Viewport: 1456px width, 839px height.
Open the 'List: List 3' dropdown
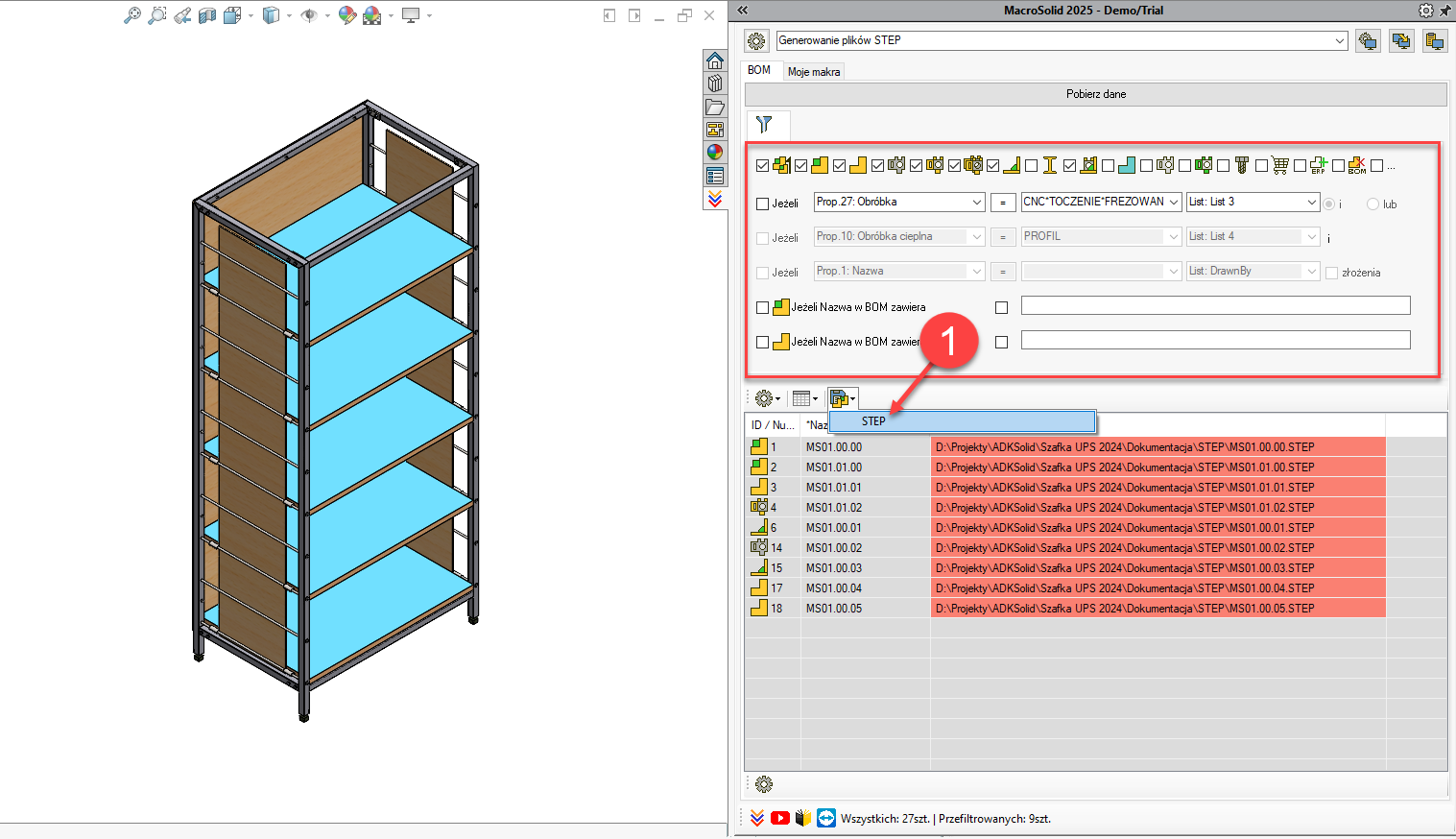1312,202
